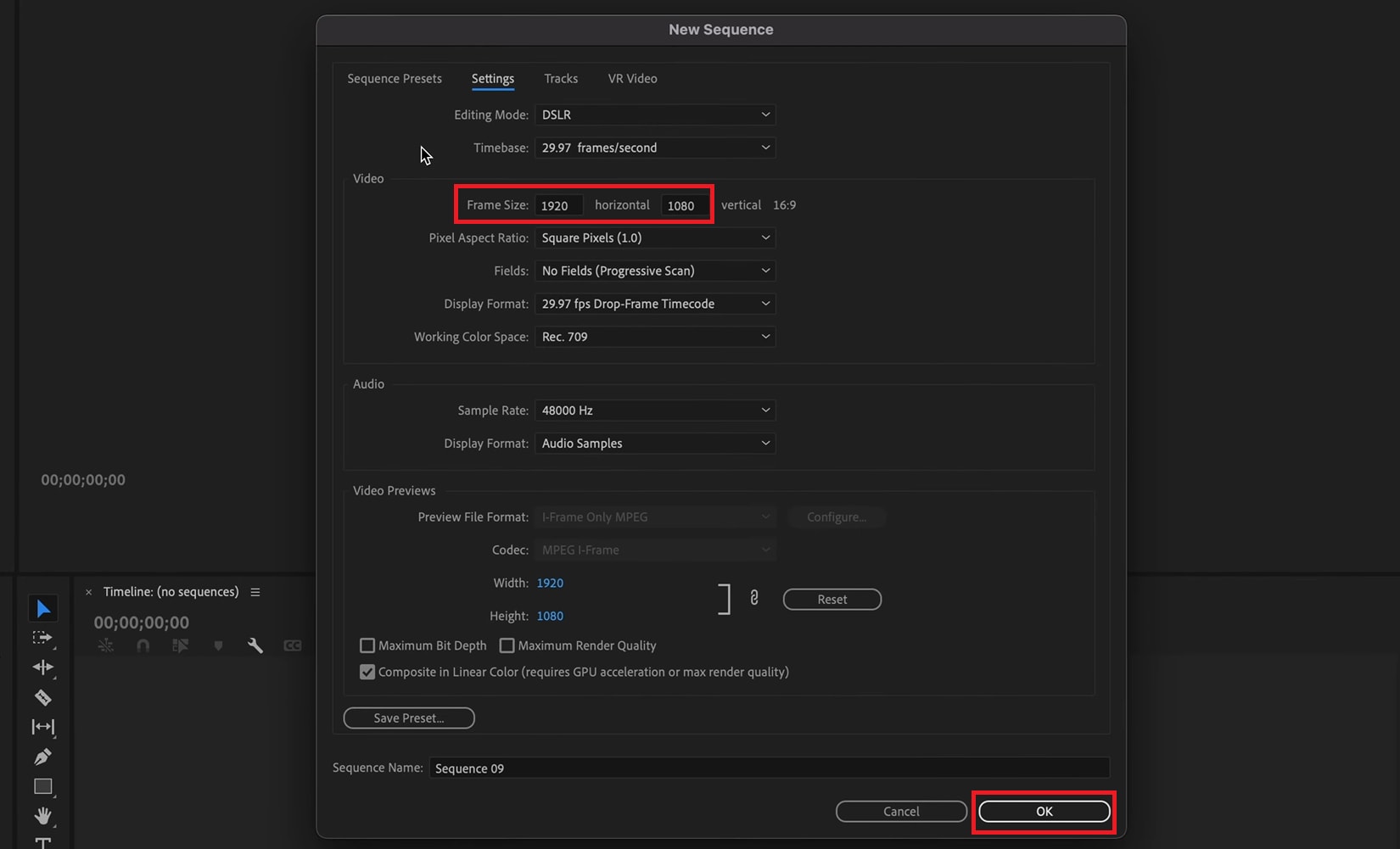Enable Maximum Render Quality
This screenshot has height=849, width=1400.
[x=507, y=645]
